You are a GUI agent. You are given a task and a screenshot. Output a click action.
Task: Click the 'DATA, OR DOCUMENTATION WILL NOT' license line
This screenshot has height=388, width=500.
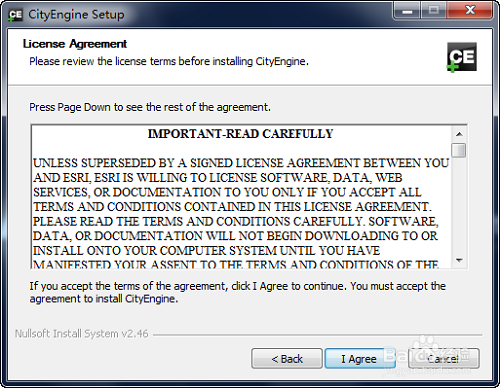[x=235, y=236]
